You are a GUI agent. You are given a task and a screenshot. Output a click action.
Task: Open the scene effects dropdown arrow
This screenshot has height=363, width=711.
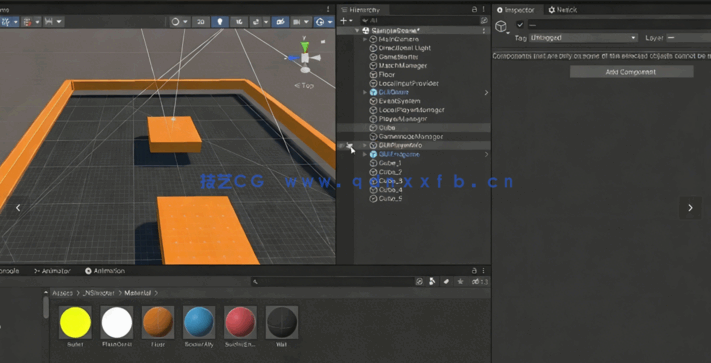[x=266, y=22]
